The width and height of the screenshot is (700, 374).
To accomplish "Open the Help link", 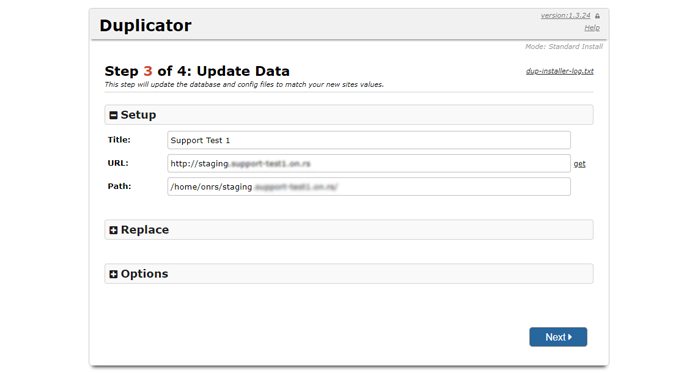I will 592,28.
